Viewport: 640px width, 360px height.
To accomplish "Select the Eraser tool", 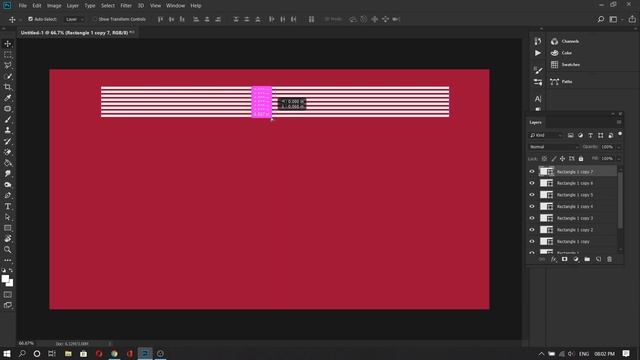I will coord(8,152).
